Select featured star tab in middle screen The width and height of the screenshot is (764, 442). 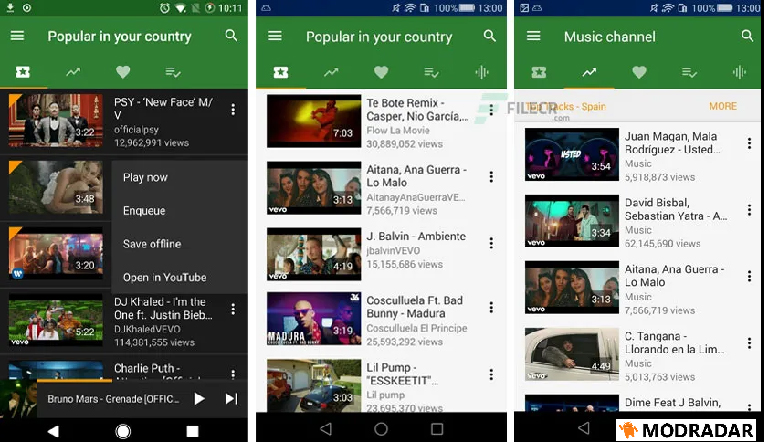click(x=281, y=73)
